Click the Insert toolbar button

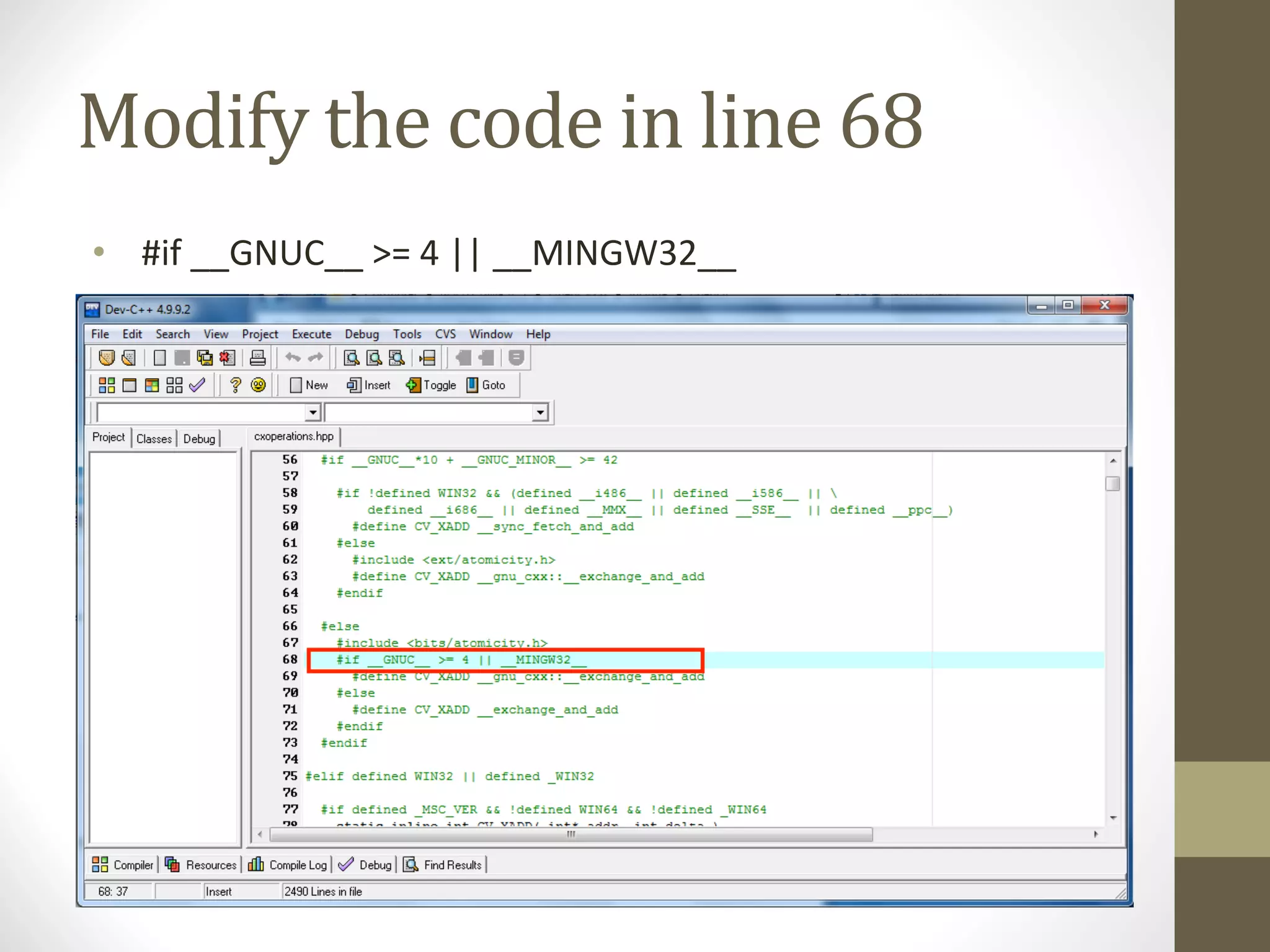tap(369, 385)
